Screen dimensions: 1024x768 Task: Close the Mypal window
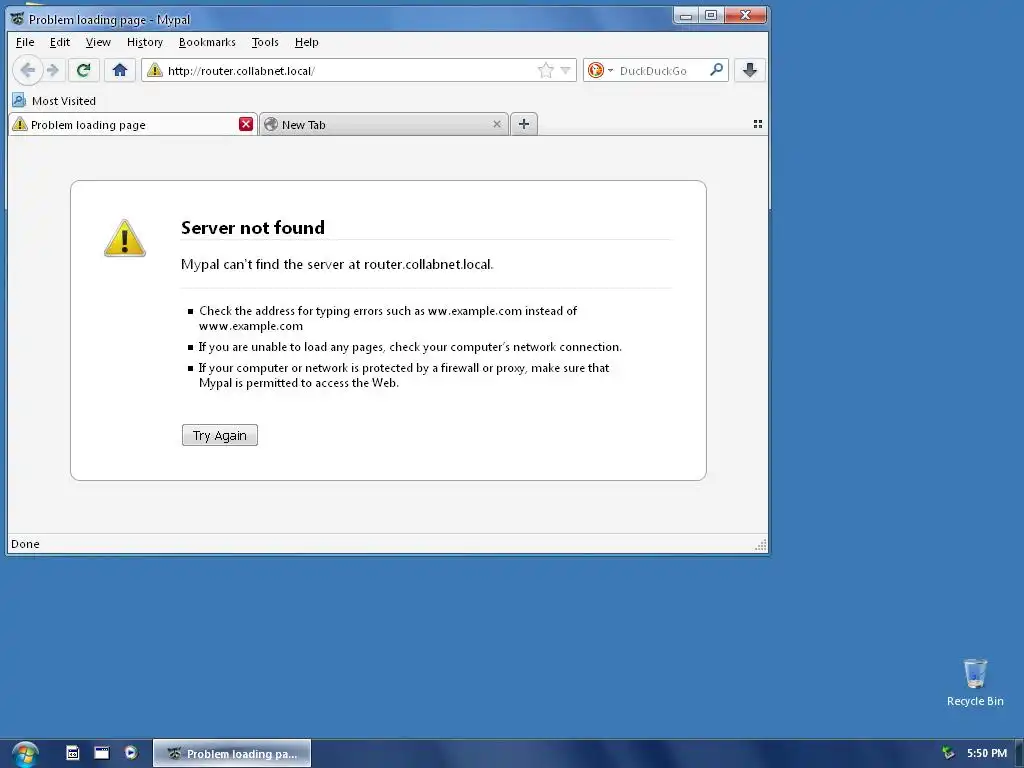(x=745, y=16)
